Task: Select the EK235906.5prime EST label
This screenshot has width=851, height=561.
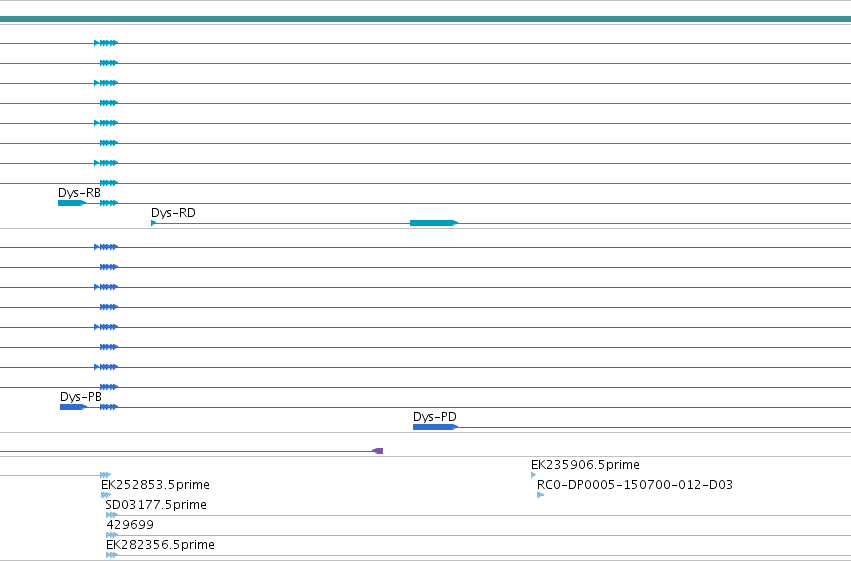Action: 585,465
